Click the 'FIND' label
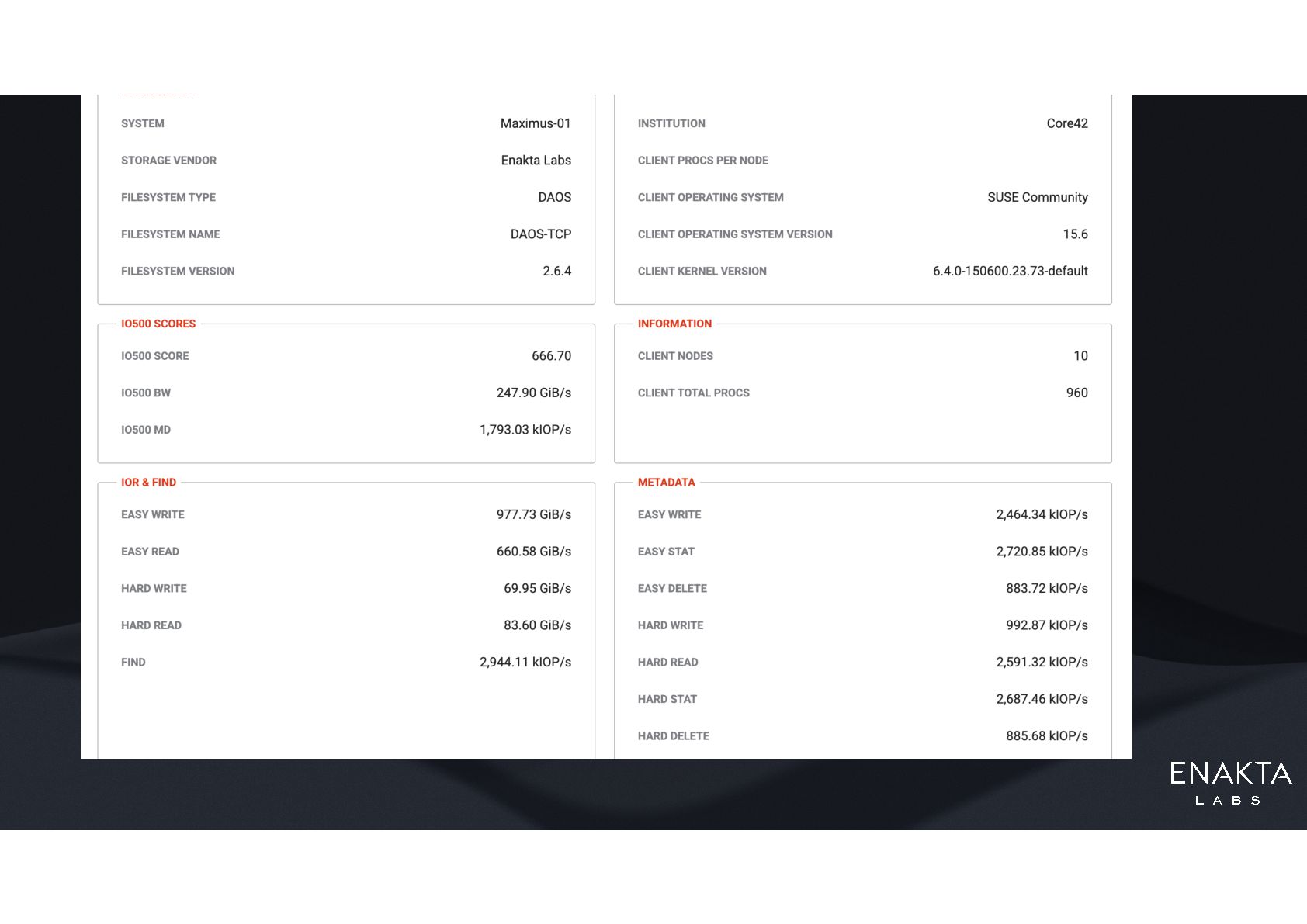 pyautogui.click(x=133, y=662)
